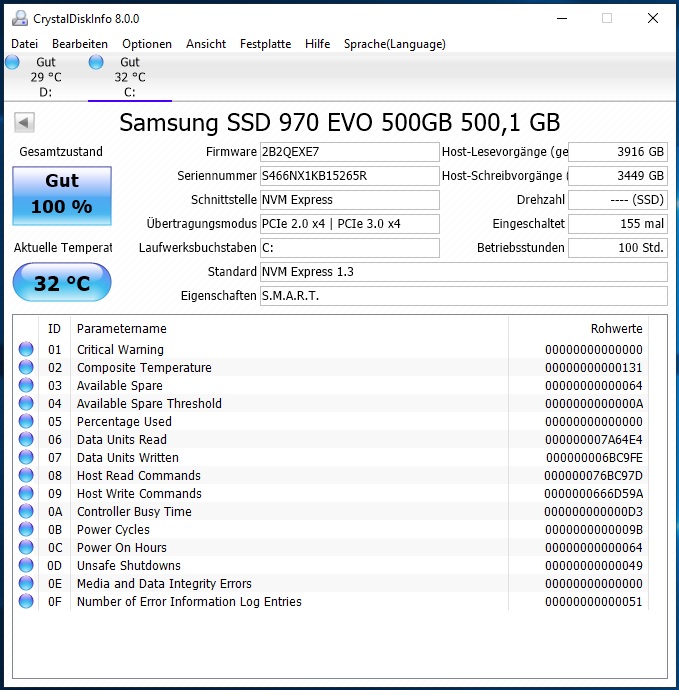Click the Schnittstelle field NVM Express
The width and height of the screenshot is (679, 690).
coord(350,200)
